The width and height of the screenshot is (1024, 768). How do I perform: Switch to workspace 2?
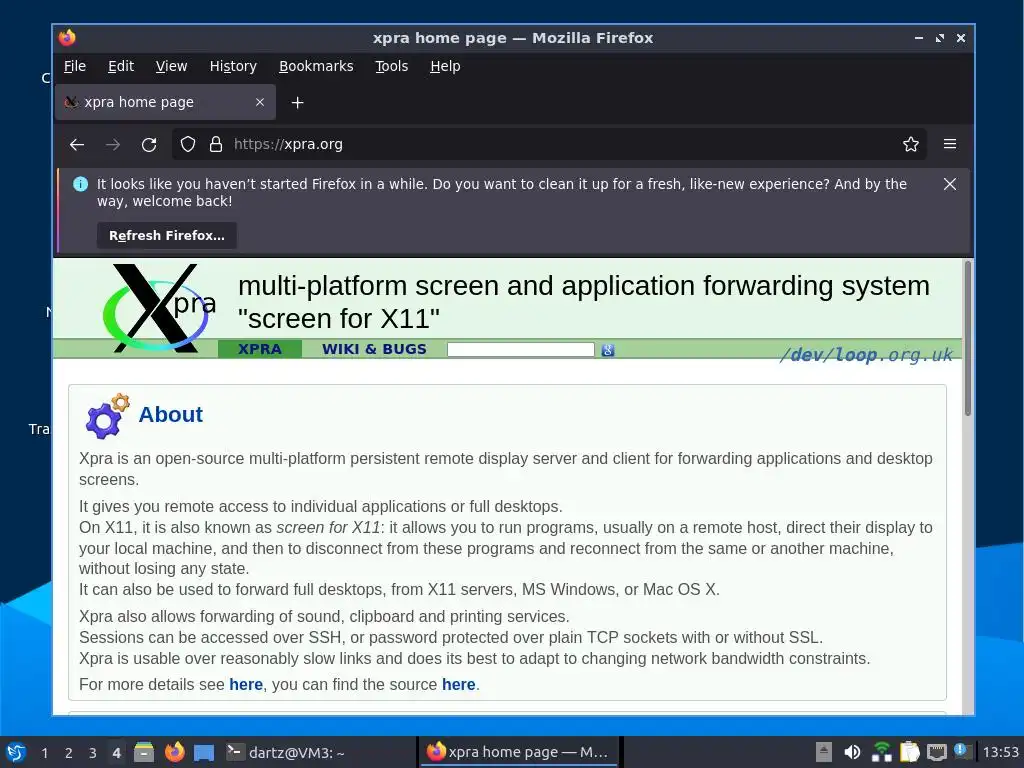click(x=69, y=753)
